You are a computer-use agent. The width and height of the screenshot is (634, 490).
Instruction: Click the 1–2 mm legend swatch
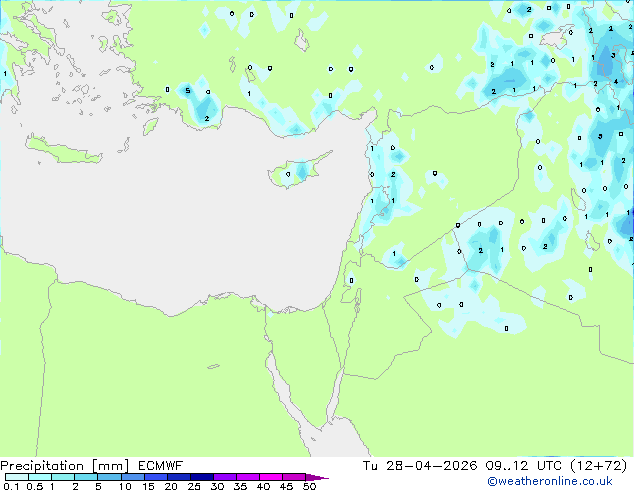[63, 477]
